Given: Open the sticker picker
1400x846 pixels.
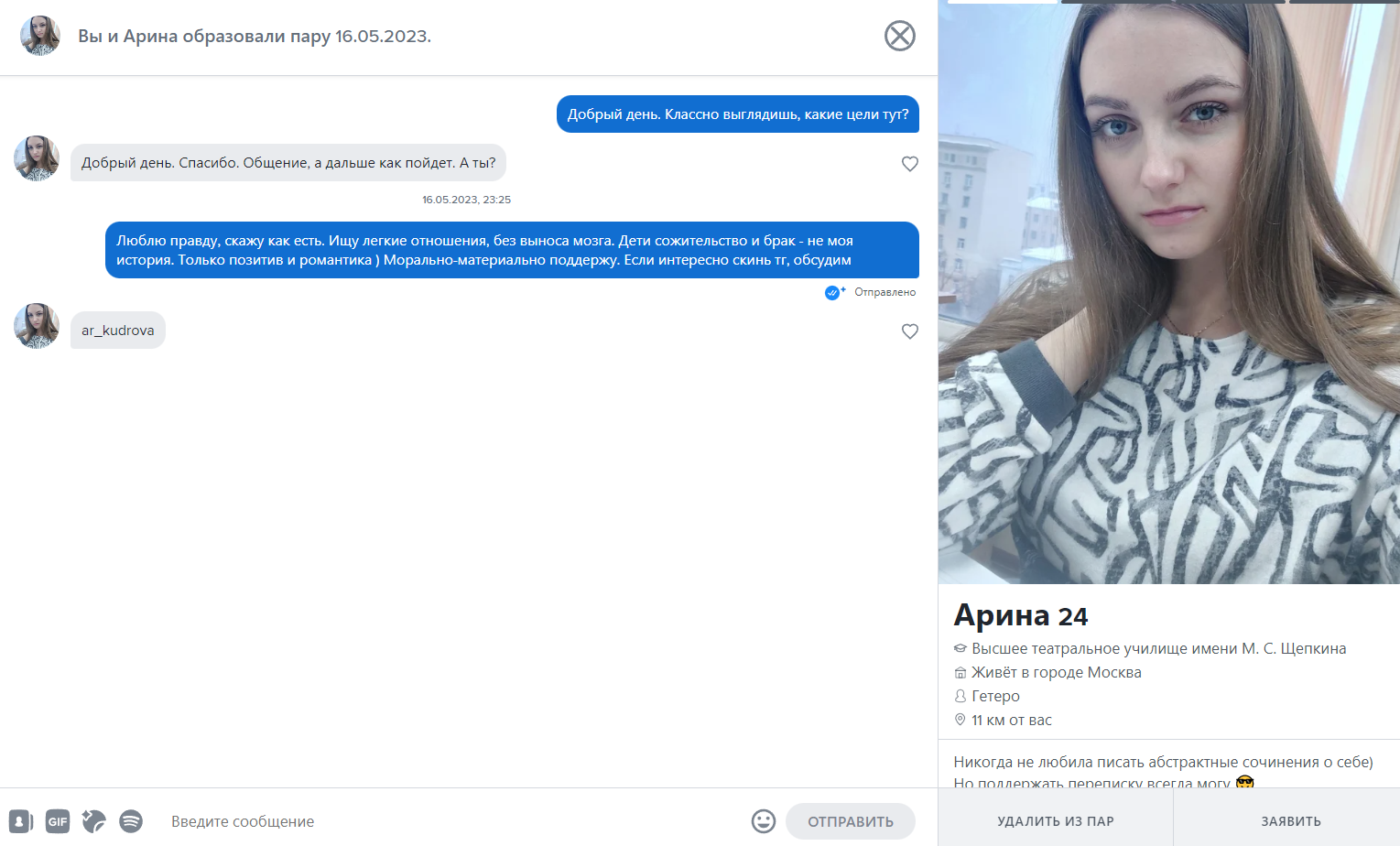Looking at the screenshot, I should [94, 821].
